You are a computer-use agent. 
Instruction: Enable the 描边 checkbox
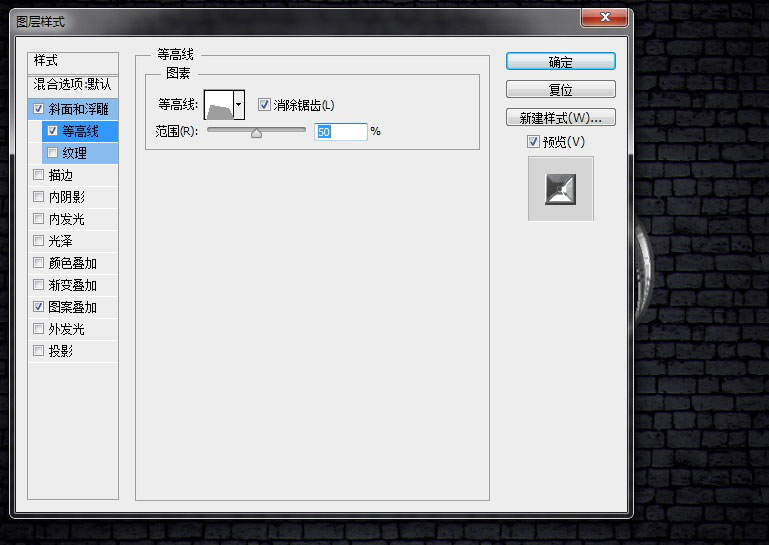pos(38,174)
